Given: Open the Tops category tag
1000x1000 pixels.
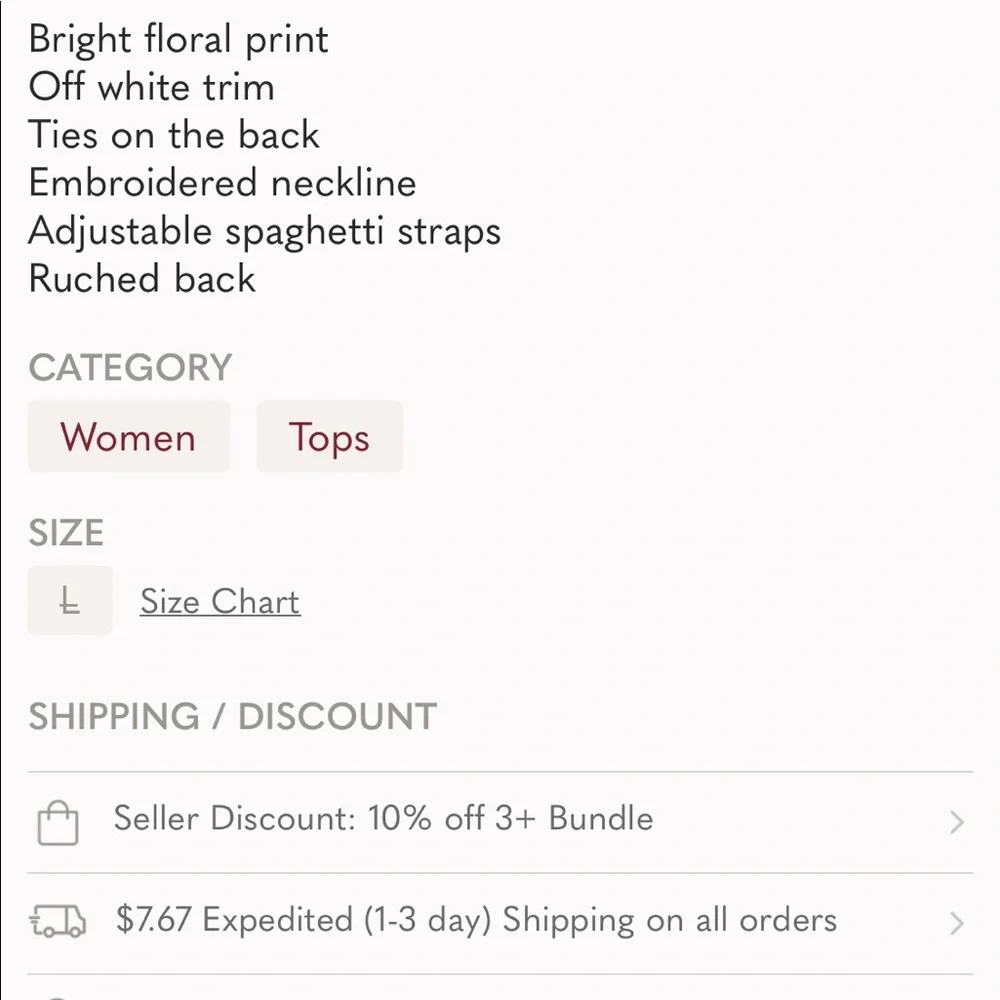Looking at the screenshot, I should [x=330, y=437].
